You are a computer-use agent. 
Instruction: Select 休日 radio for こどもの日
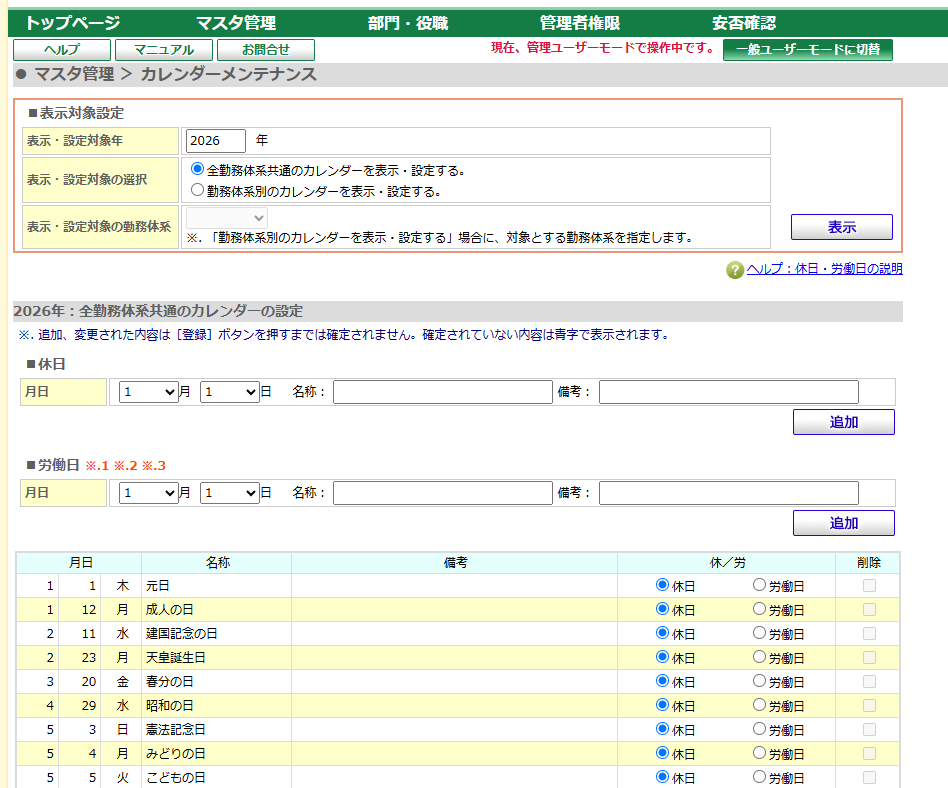663,777
